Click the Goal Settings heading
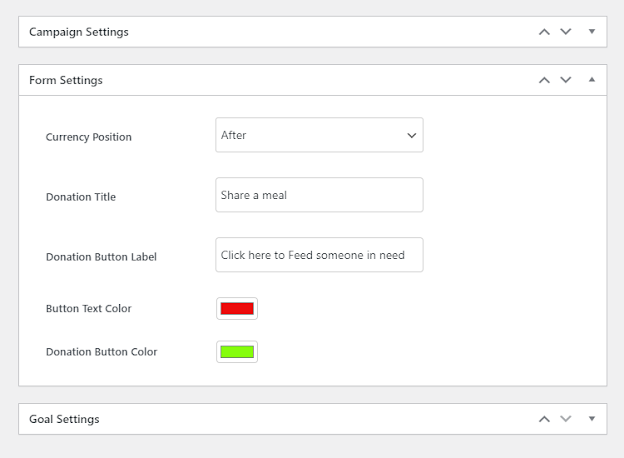 click(x=64, y=419)
